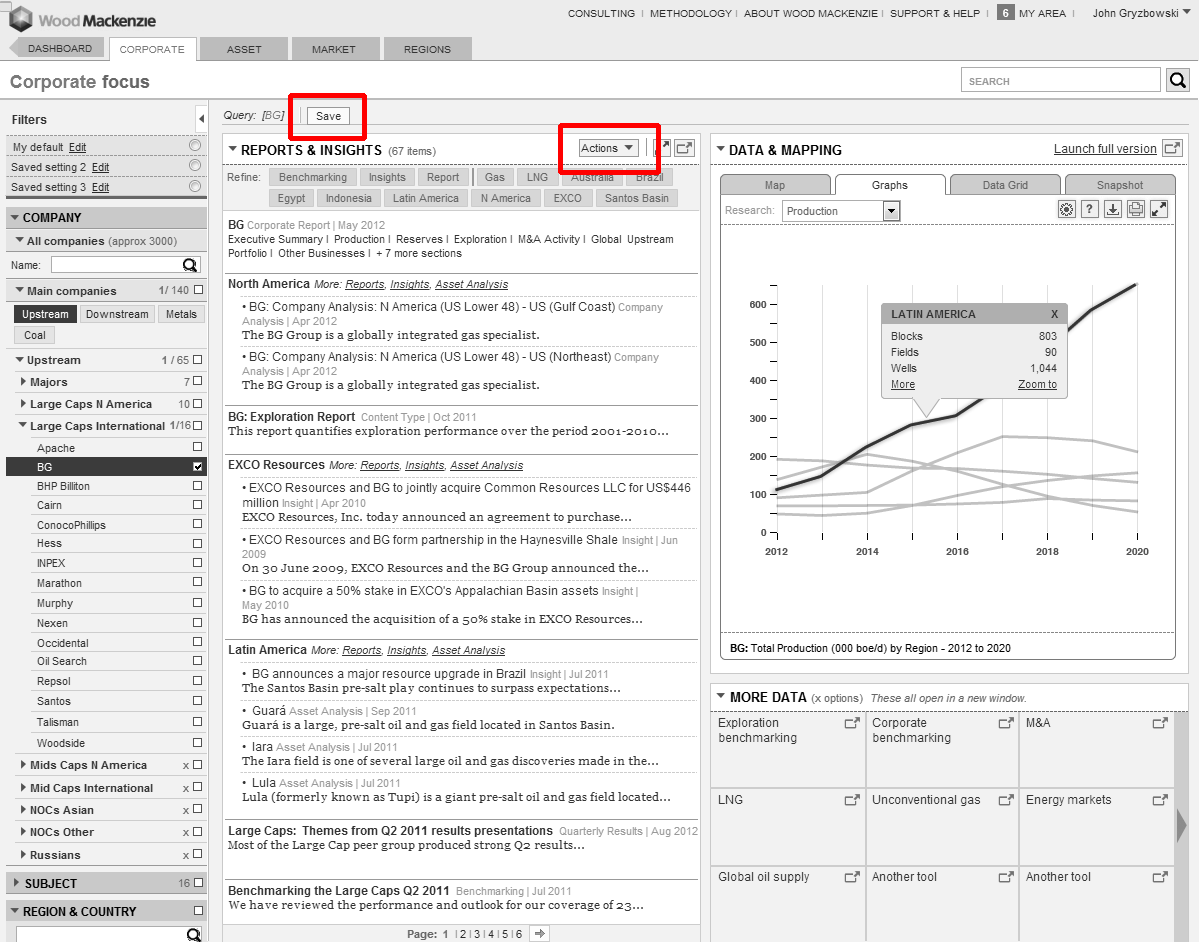
Task: Open Global oil supply popout icon
Action: point(852,877)
